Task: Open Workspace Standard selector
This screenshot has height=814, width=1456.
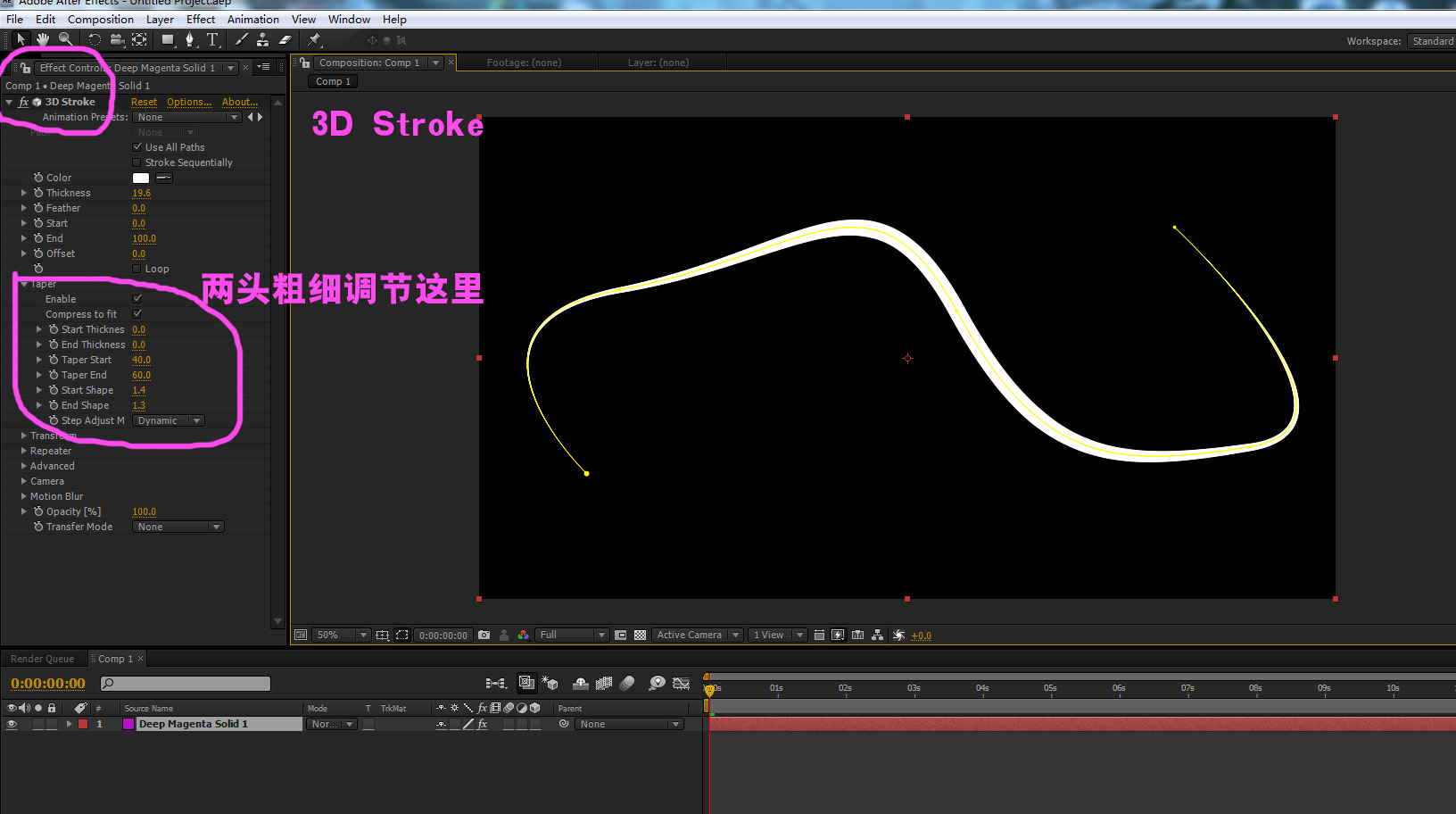Action: [x=1432, y=41]
